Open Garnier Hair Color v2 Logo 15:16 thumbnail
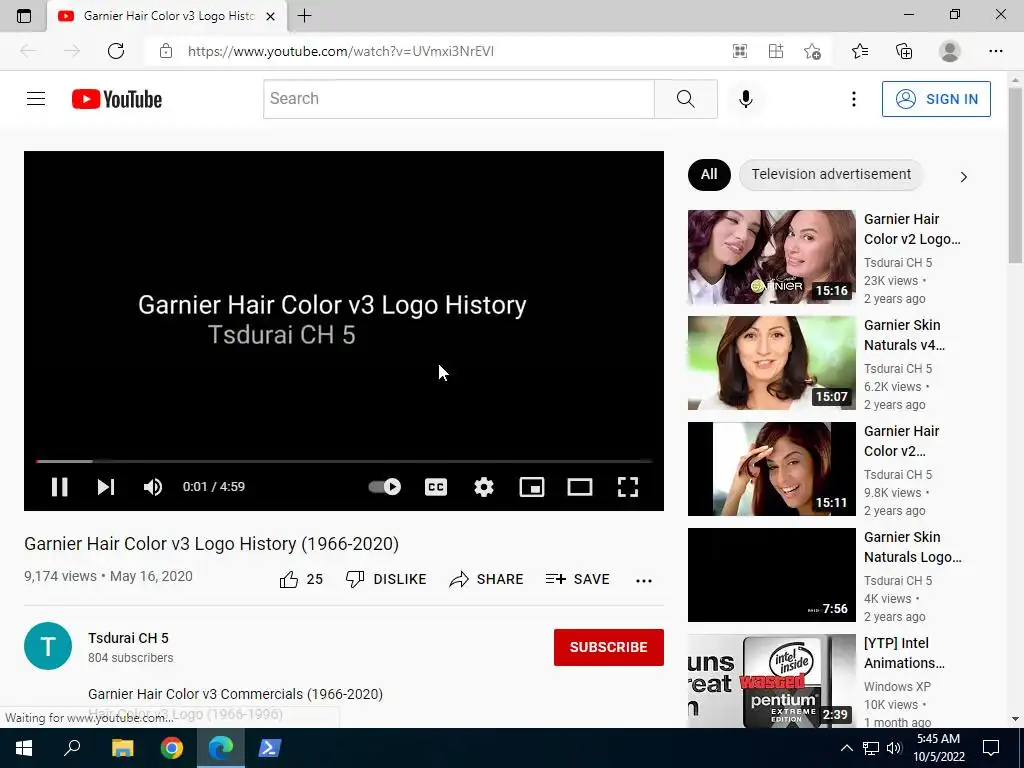This screenshot has height=768, width=1024. click(771, 257)
